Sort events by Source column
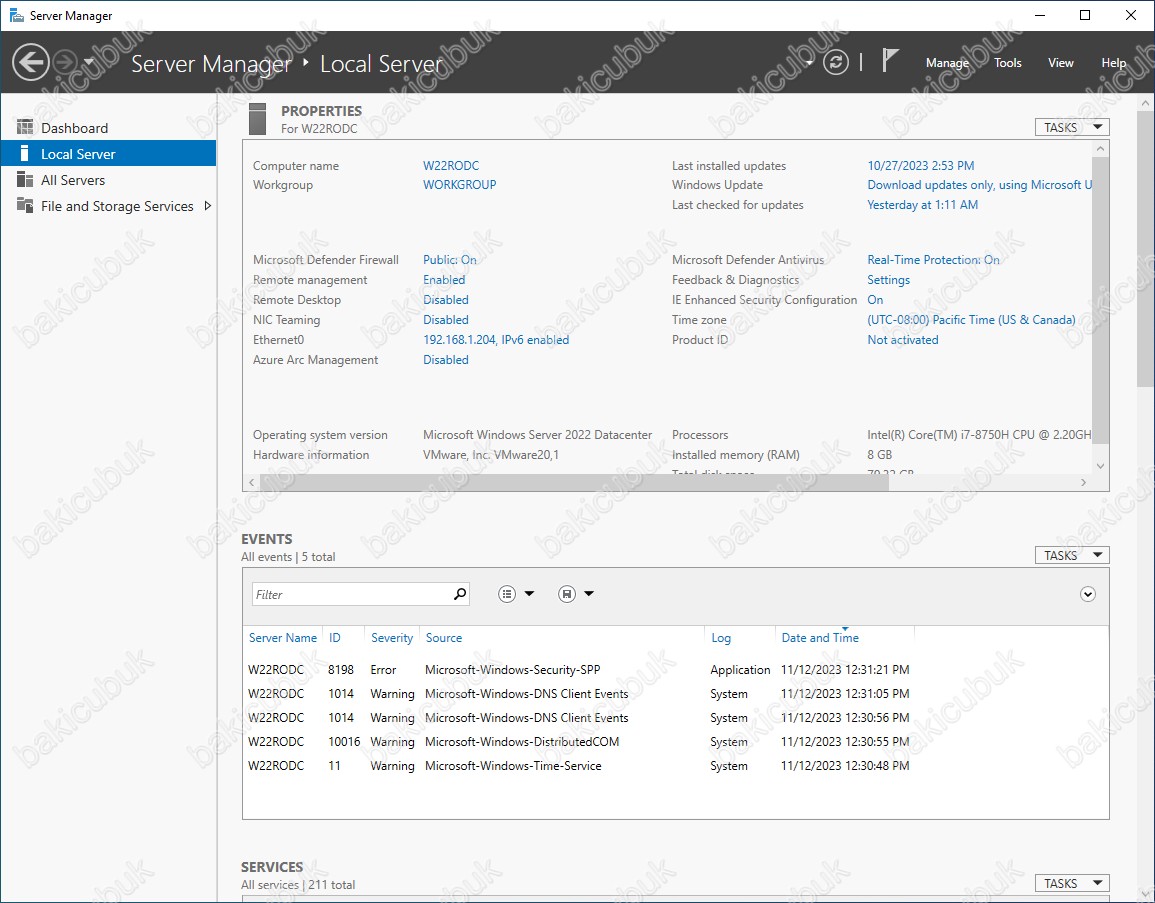The image size is (1155, 903). coord(443,638)
